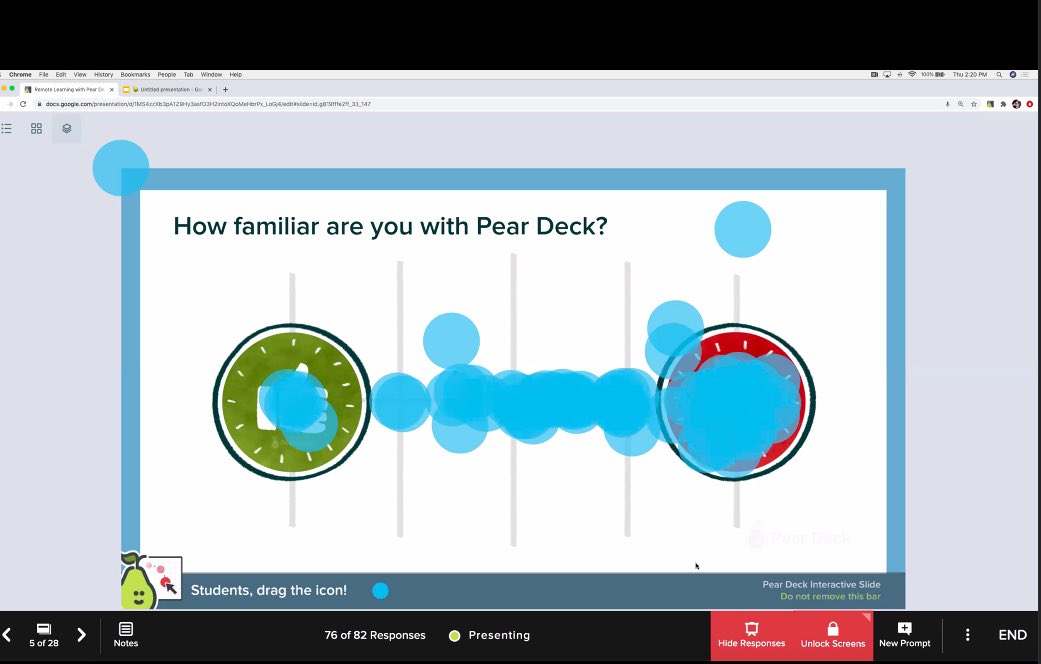Viewport: 1041px width, 664px height.
Task: Click the draggable blue dot in the instruction bar
Action: pos(380,590)
